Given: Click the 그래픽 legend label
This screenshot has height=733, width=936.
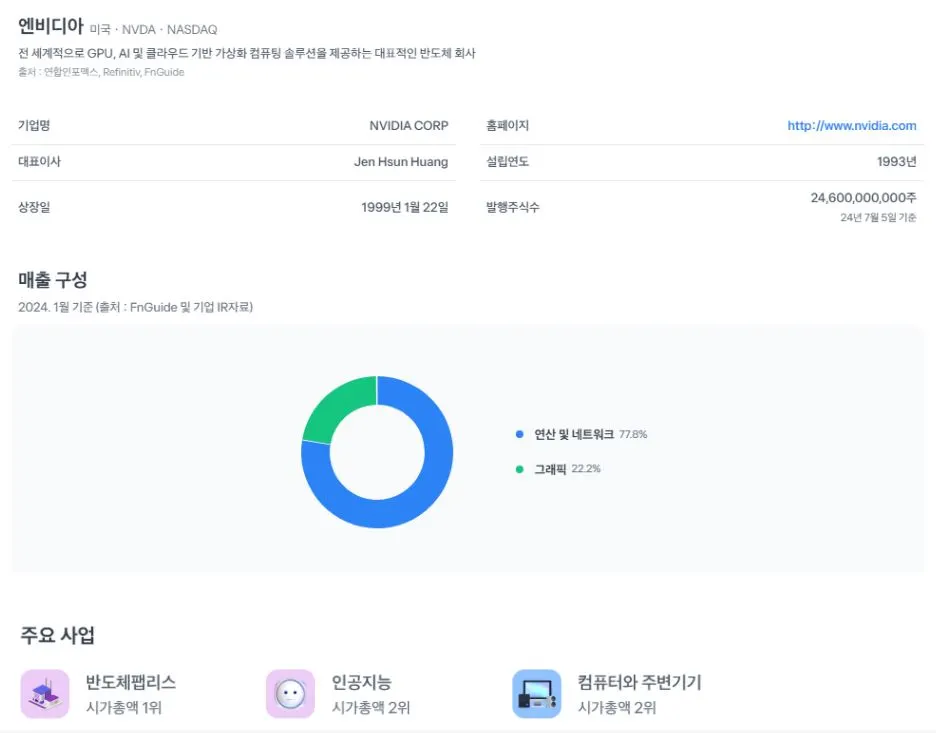Looking at the screenshot, I should [550, 469].
